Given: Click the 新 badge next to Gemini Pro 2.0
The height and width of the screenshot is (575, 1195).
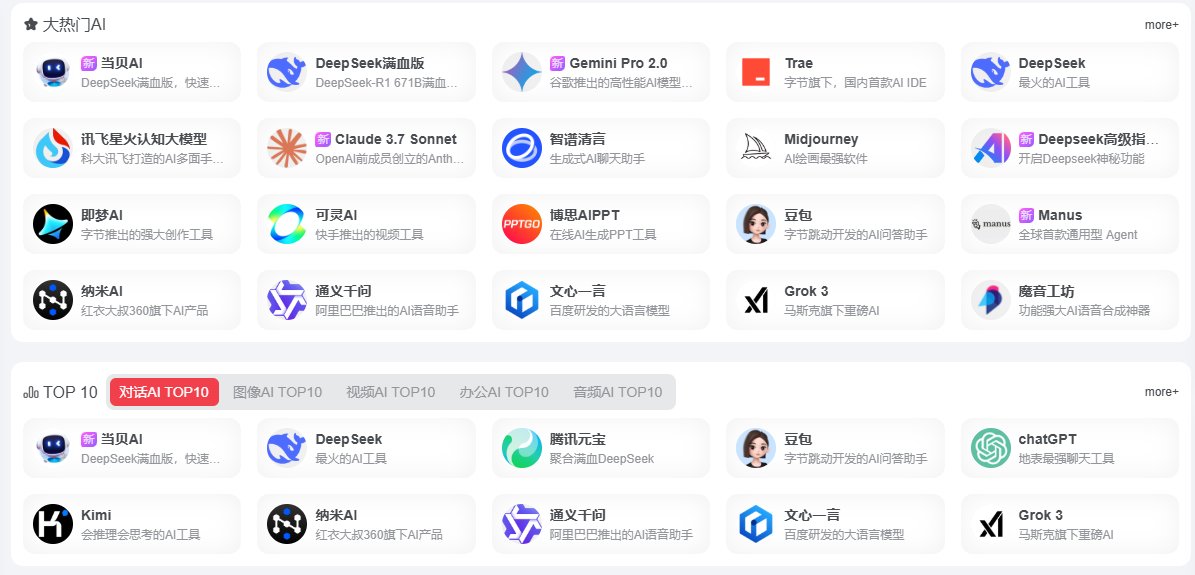Looking at the screenshot, I should point(557,63).
